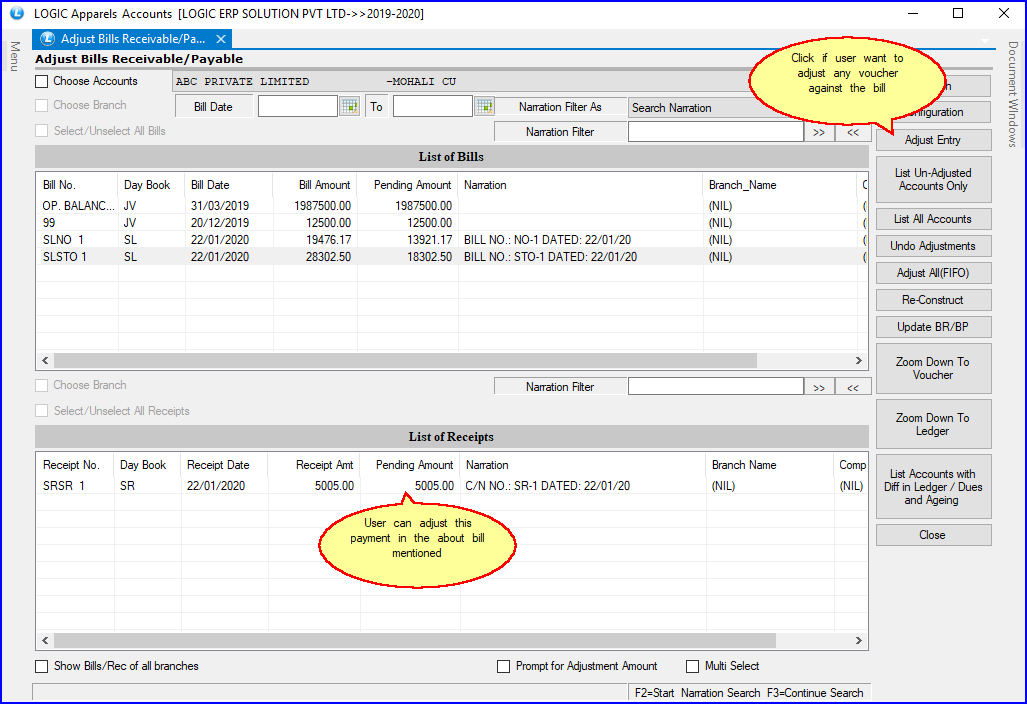This screenshot has height=704, width=1027.
Task: Click left arrow of List of Receipts scrollbar
Action: (45, 640)
